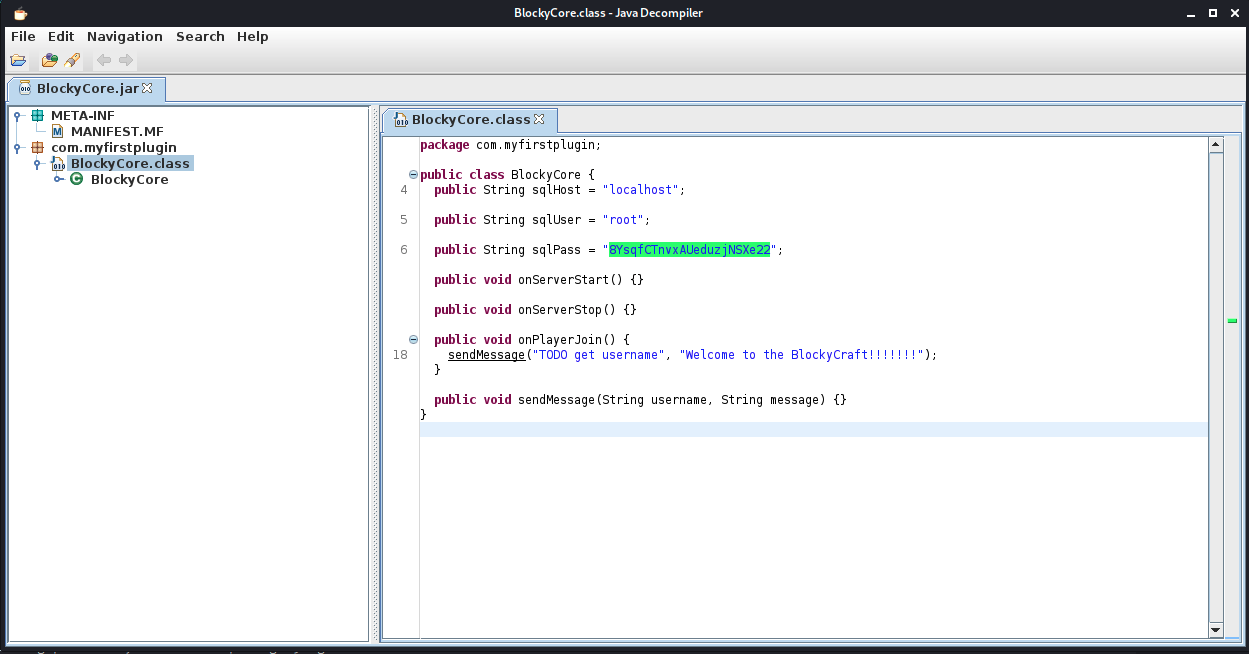Click the Open Type toolbar icon
This screenshot has height=654, width=1249.
49,61
